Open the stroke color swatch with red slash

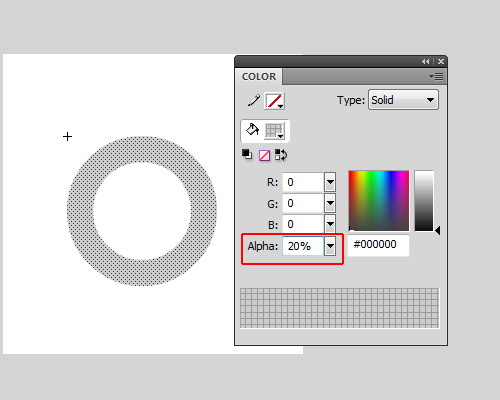pyautogui.click(x=274, y=101)
